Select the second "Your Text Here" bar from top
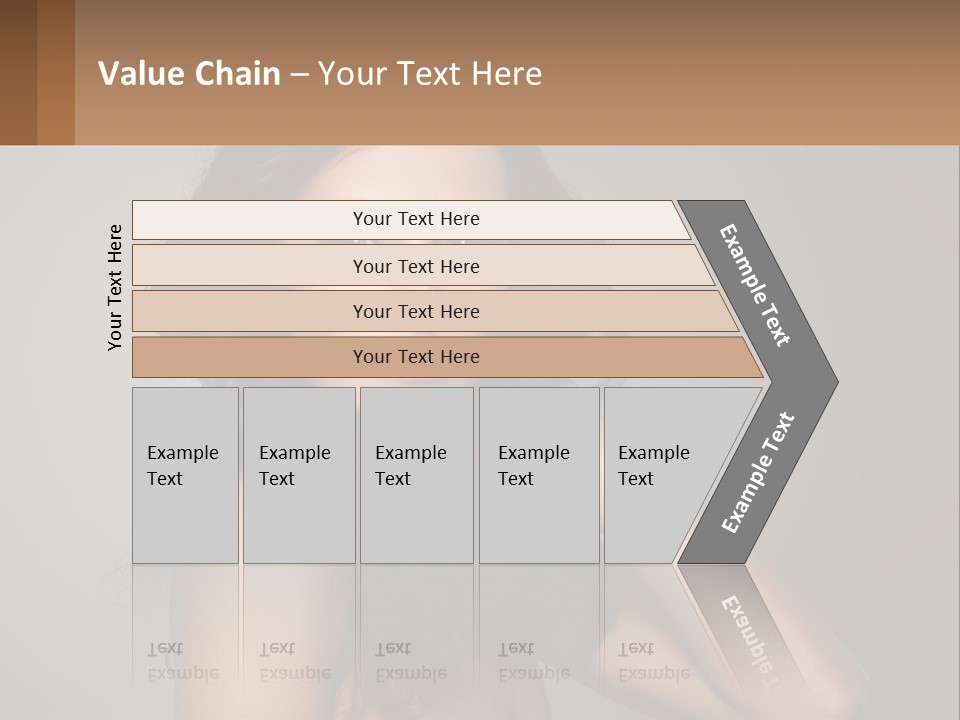The width and height of the screenshot is (960, 720). [x=416, y=266]
